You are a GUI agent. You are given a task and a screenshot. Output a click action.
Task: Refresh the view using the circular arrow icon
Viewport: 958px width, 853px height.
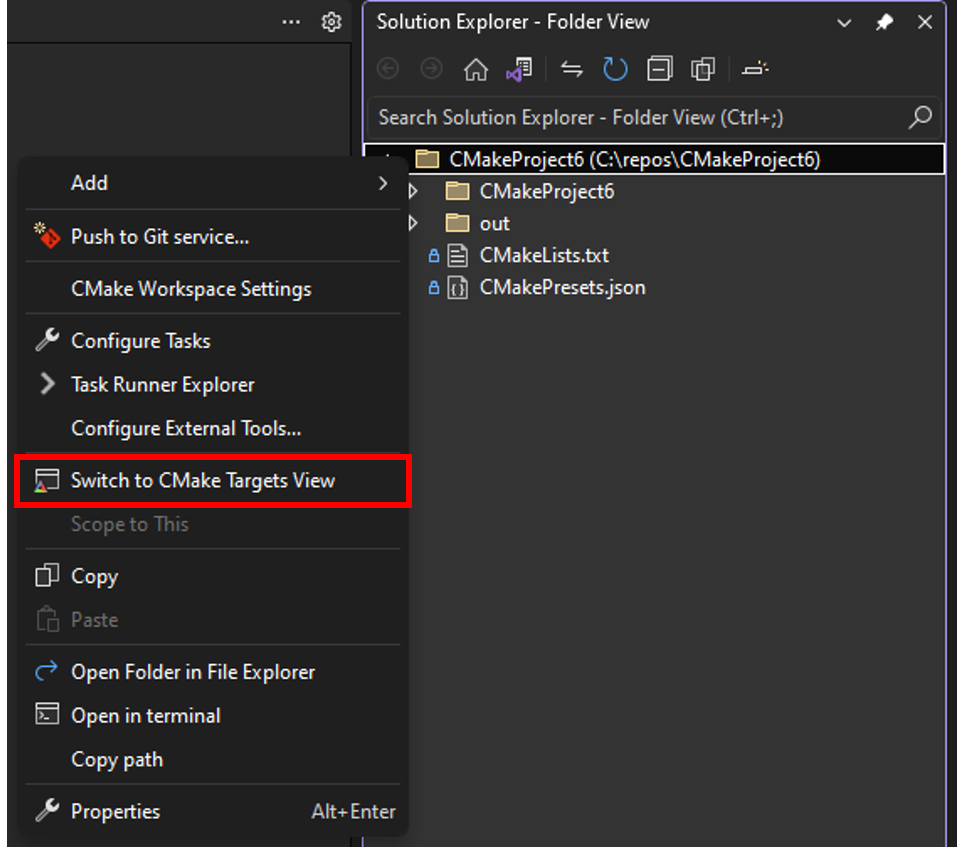click(615, 68)
